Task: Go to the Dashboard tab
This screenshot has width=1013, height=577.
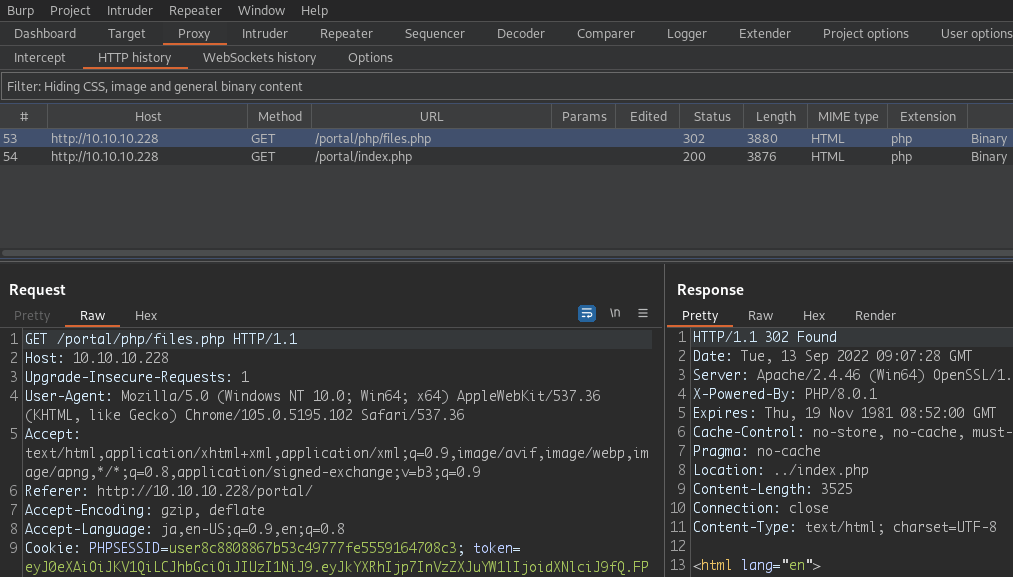Action: pyautogui.click(x=46, y=33)
